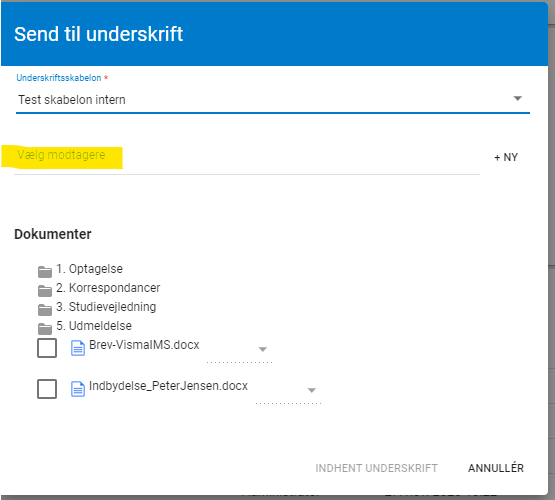Select the '2. Korrespondancer' folder label
Screen dimensions: 555x500
pos(108,288)
